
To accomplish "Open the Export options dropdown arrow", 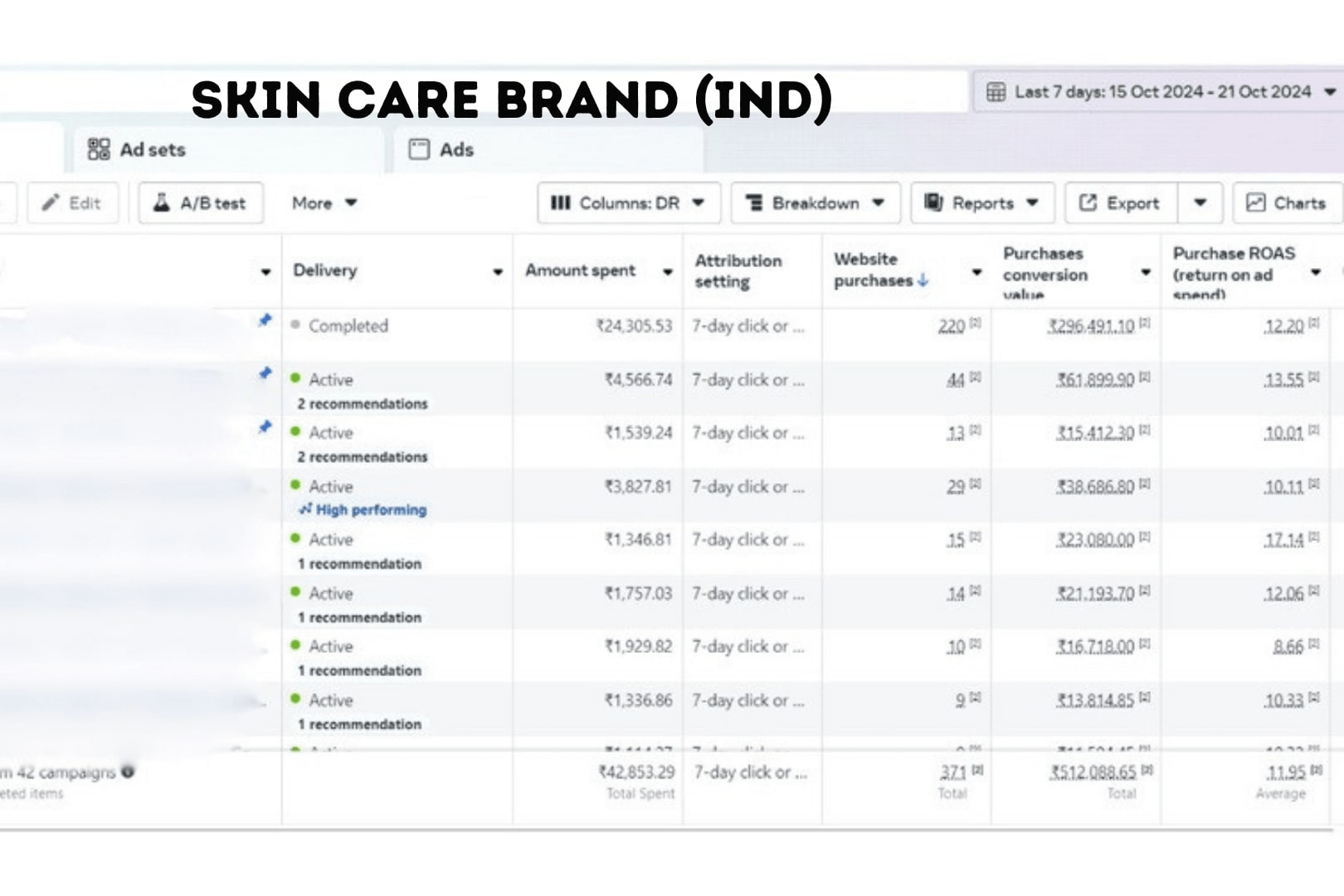I will 1200,203.
